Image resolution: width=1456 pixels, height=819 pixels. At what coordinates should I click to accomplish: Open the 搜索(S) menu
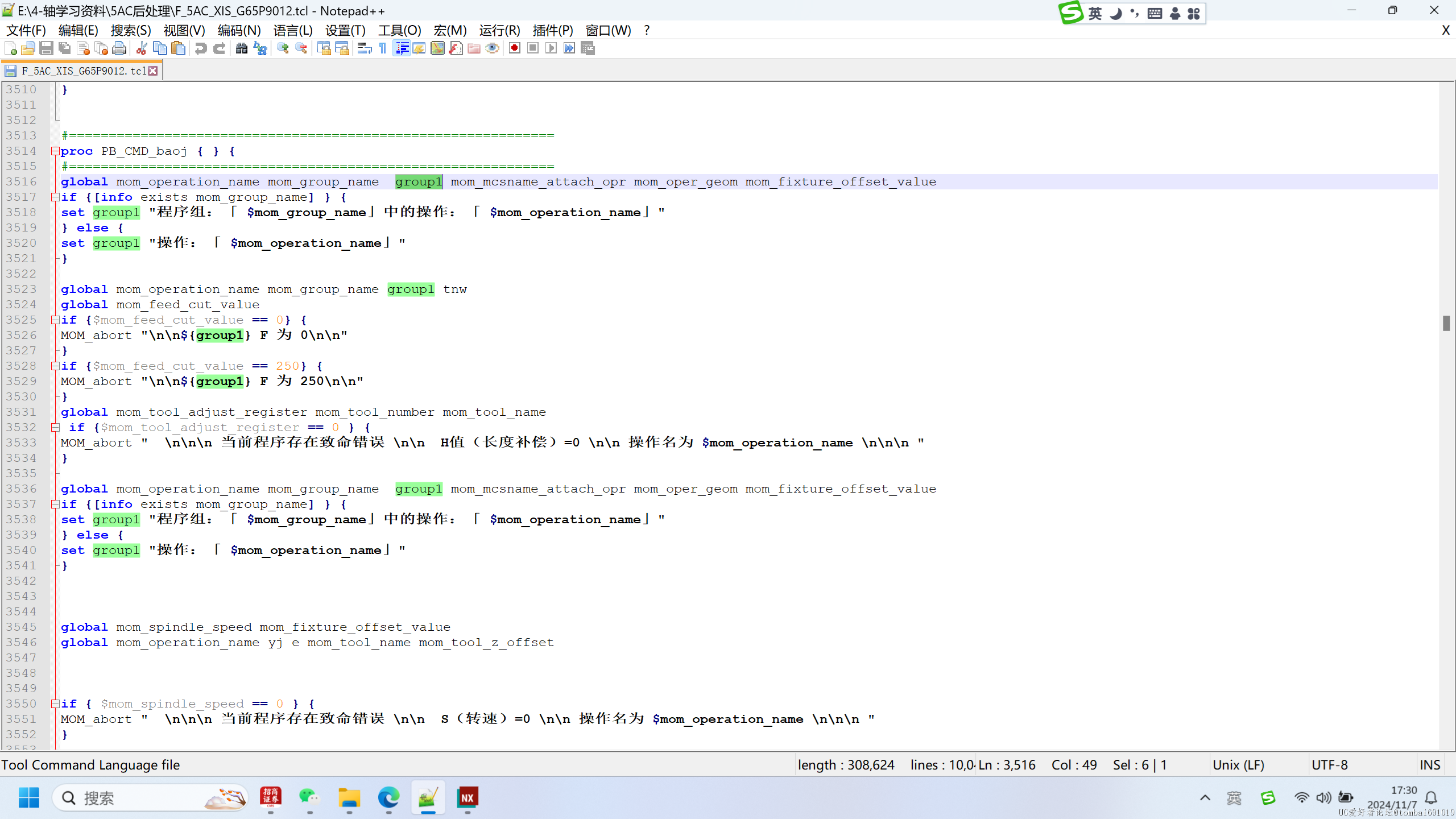point(131,30)
